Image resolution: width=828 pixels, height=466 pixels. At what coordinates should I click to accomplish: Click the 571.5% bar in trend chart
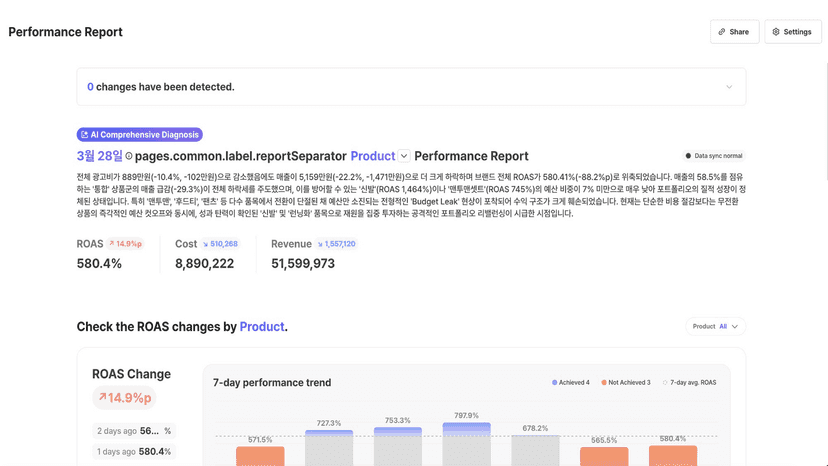(x=260, y=456)
